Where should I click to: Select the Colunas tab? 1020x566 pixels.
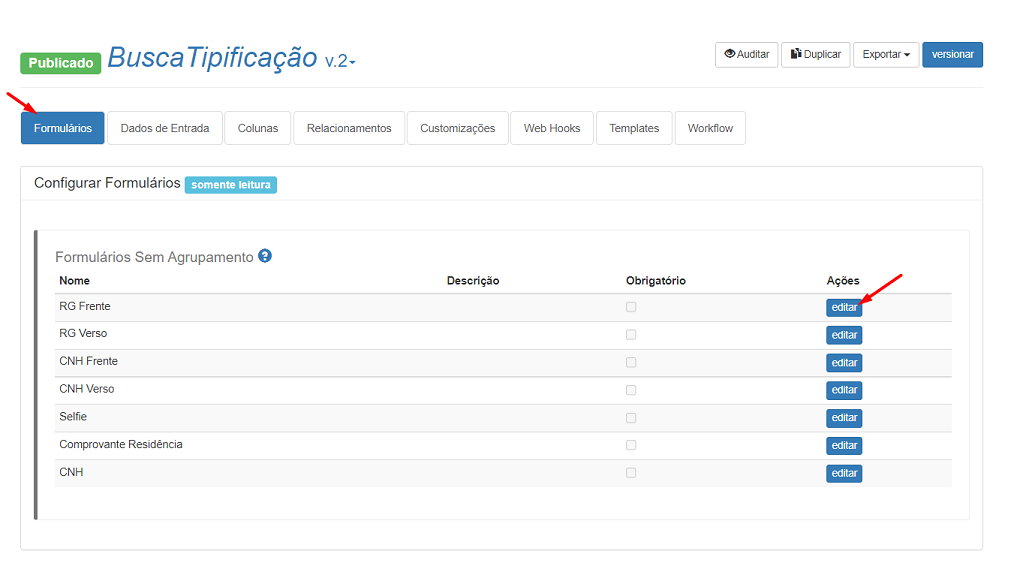pos(258,128)
